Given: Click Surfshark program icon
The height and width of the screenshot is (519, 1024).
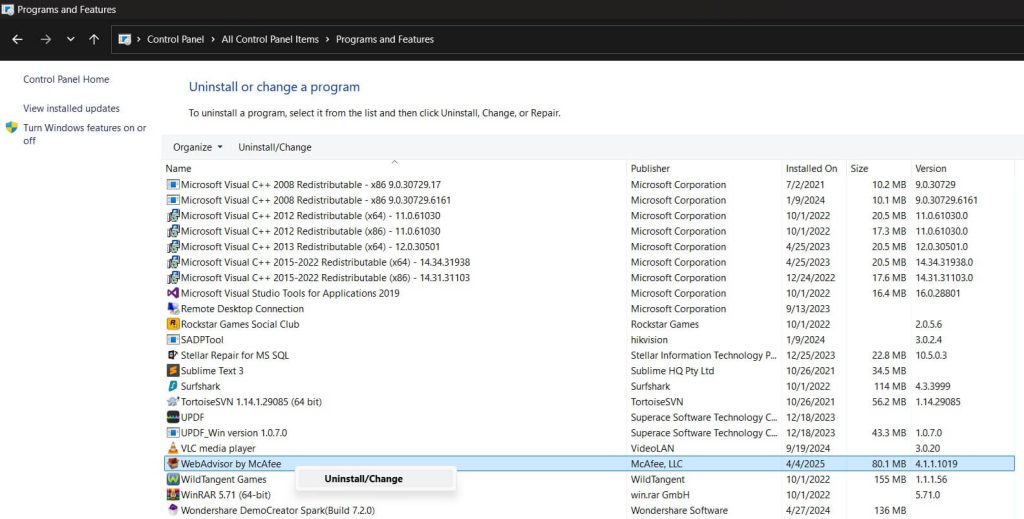Looking at the screenshot, I should coord(172,386).
